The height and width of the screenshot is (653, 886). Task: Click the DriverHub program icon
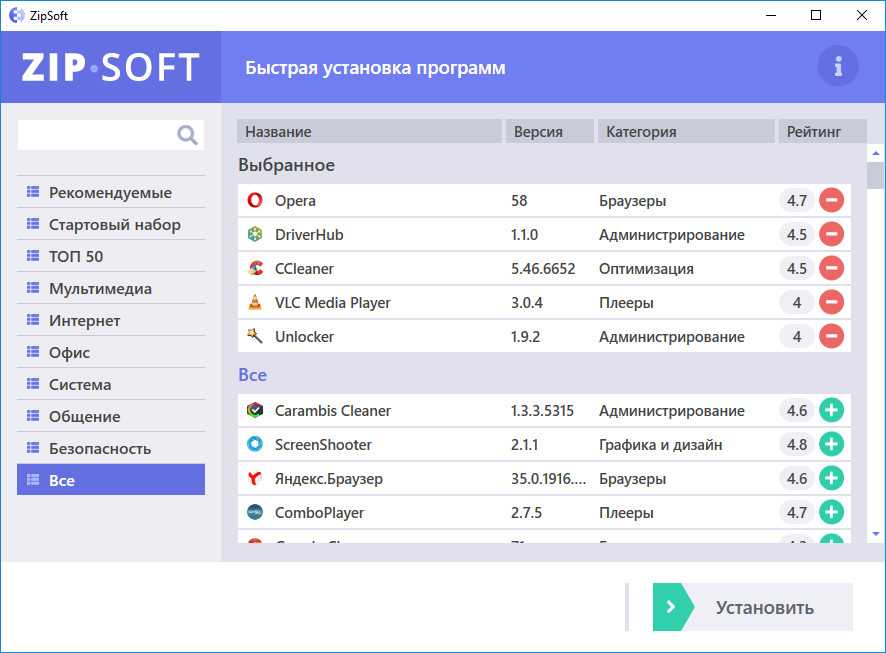point(254,235)
